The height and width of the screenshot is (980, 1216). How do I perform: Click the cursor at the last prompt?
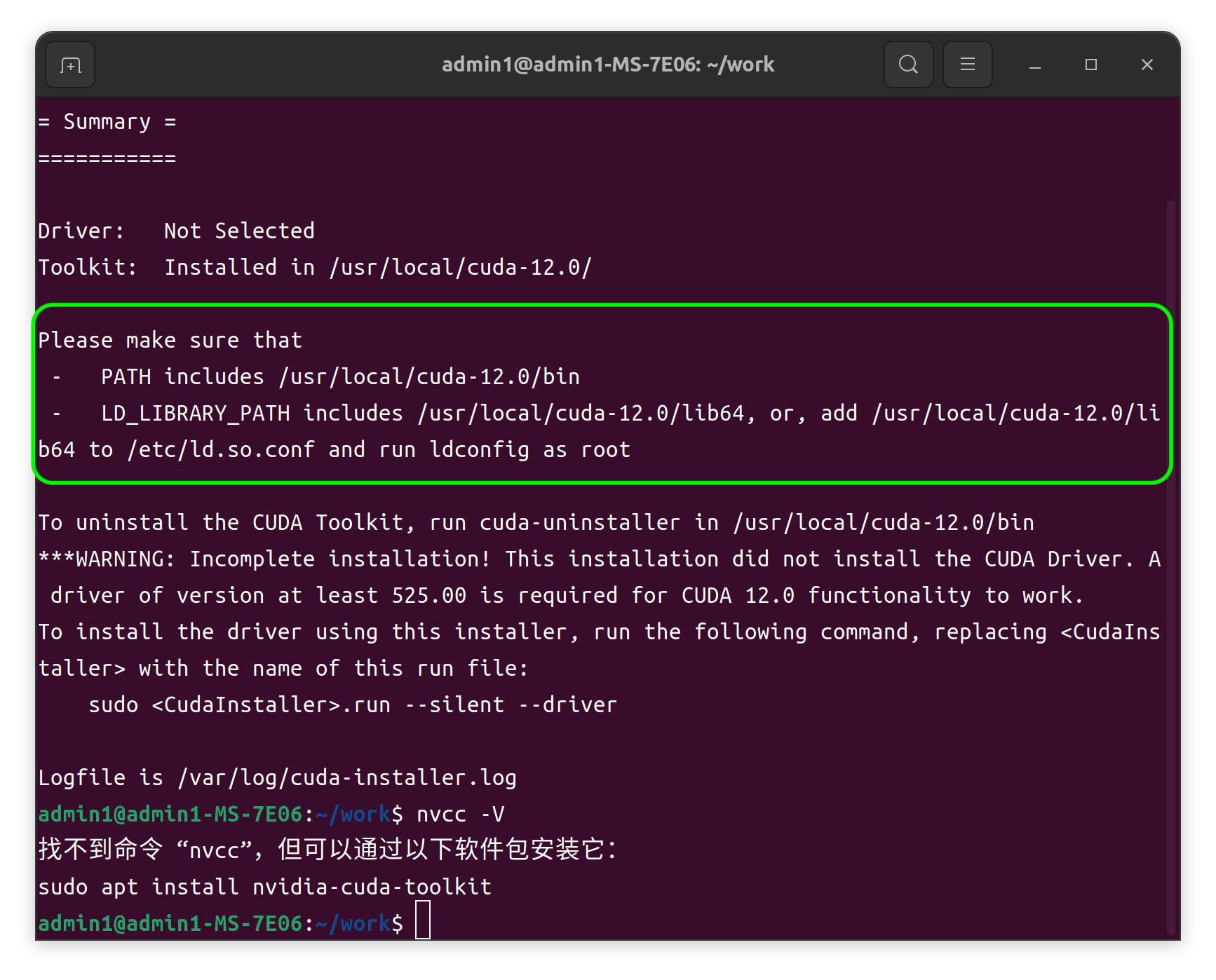click(423, 920)
